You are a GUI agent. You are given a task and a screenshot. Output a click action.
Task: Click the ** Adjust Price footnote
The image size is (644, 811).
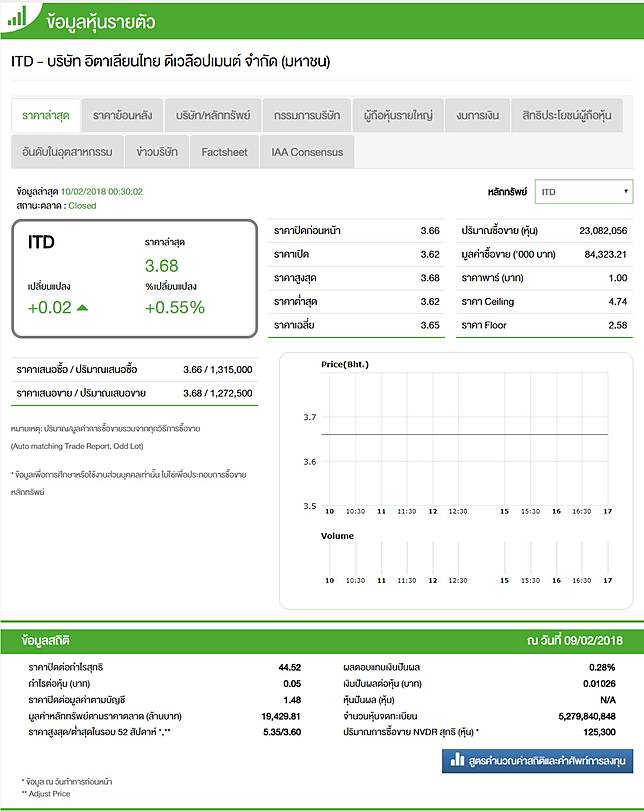click(x=46, y=793)
